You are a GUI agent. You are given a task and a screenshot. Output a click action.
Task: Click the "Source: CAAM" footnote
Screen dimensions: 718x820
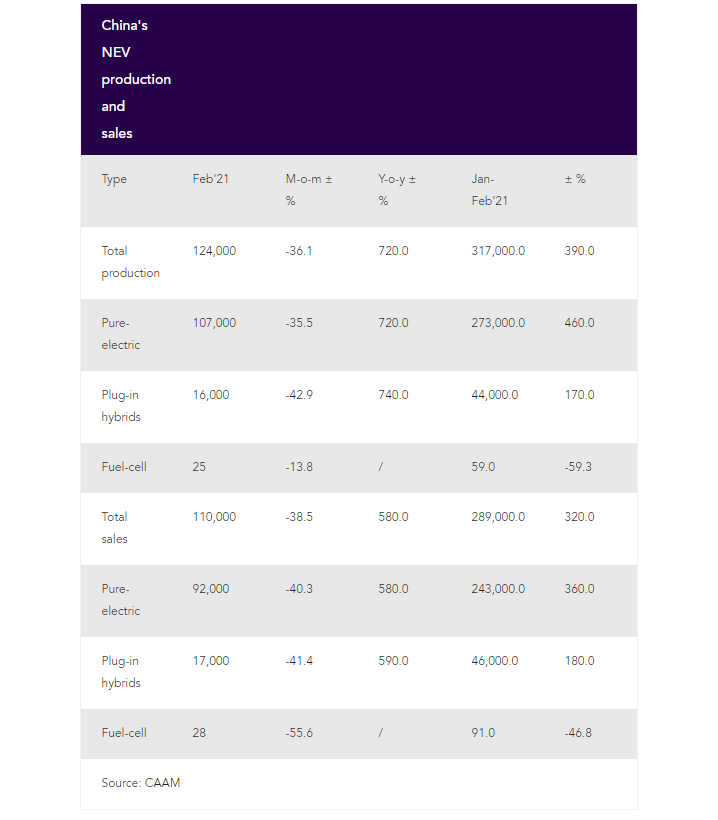[141, 783]
